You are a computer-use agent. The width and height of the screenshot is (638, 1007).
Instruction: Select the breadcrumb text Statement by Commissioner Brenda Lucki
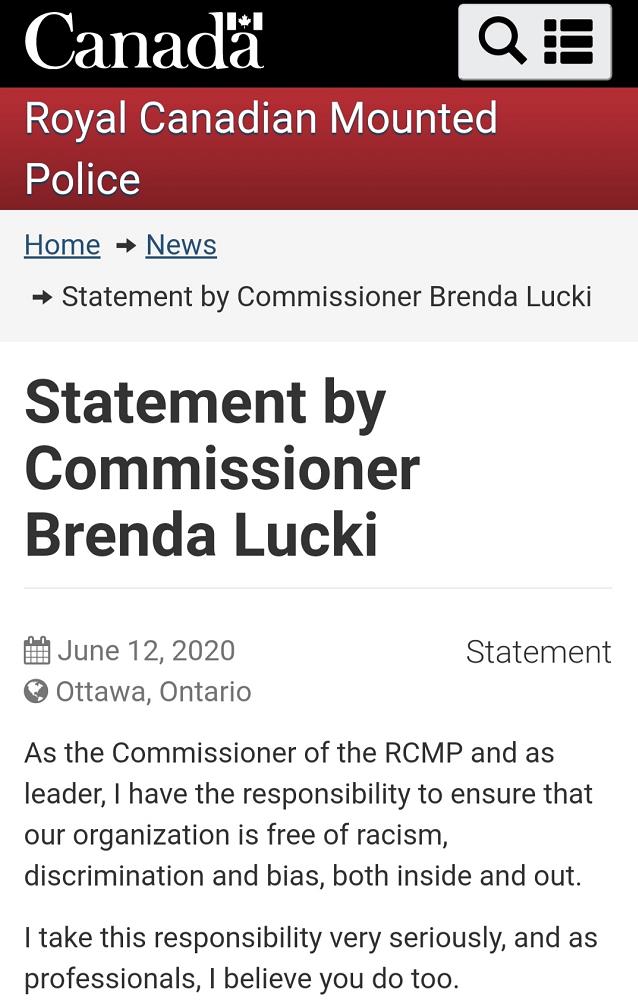pyautogui.click(x=327, y=297)
